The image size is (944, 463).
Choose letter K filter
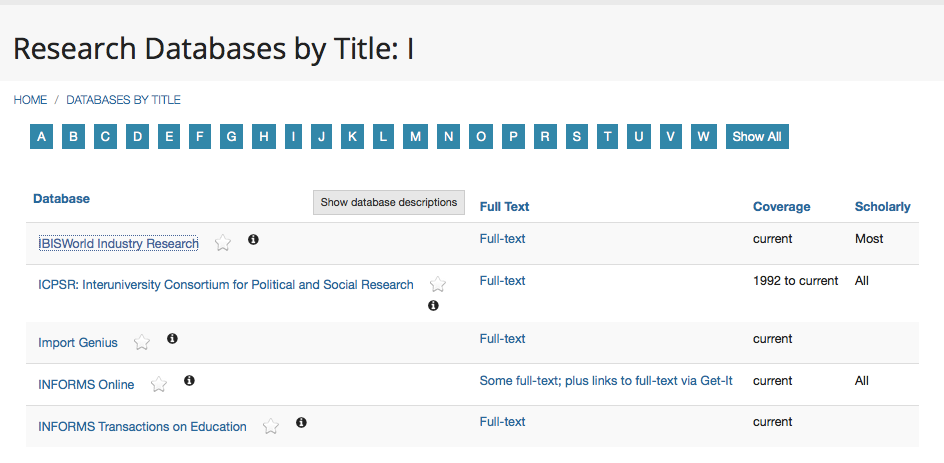352,137
